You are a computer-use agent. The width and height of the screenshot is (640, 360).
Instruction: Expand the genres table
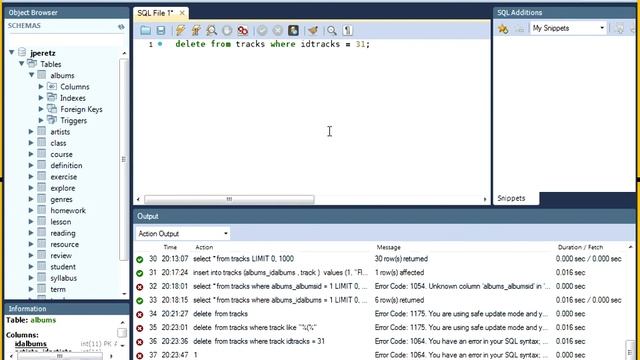pos(31,199)
